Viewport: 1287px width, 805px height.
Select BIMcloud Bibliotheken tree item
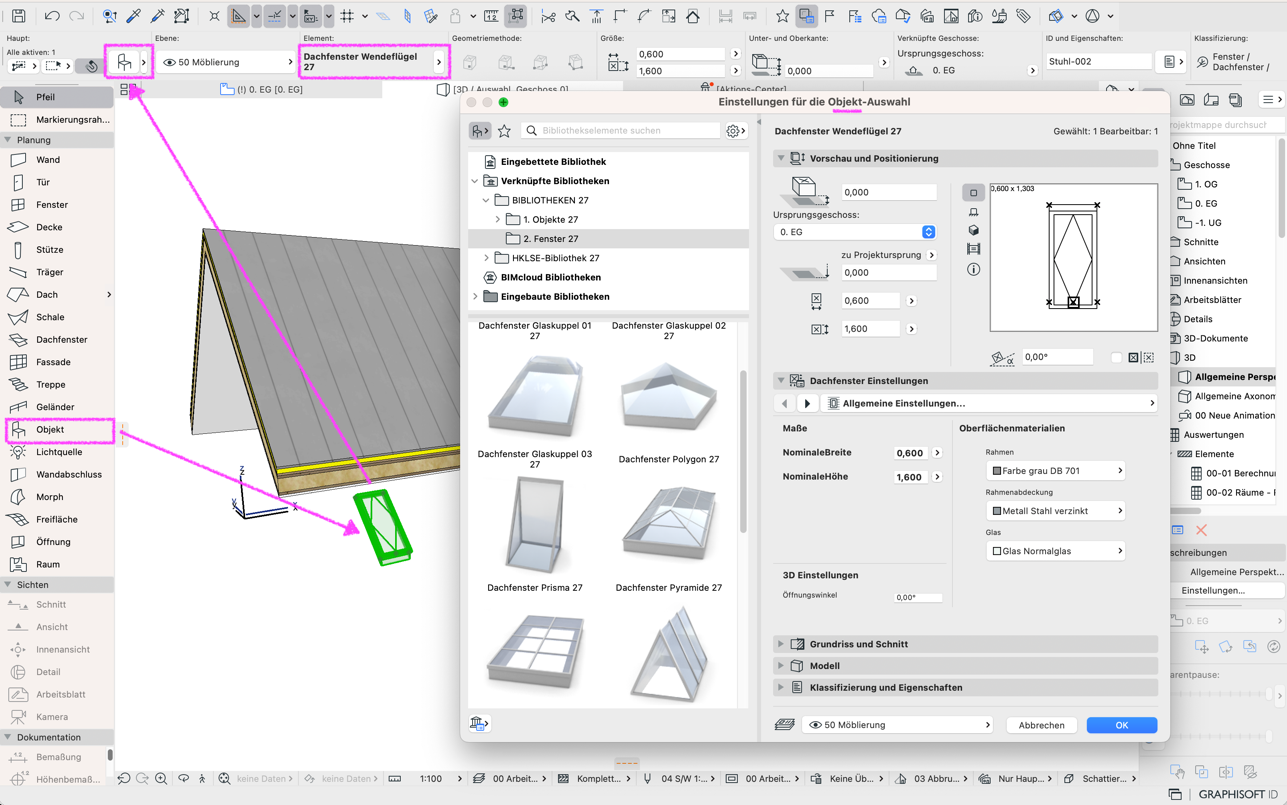point(551,278)
